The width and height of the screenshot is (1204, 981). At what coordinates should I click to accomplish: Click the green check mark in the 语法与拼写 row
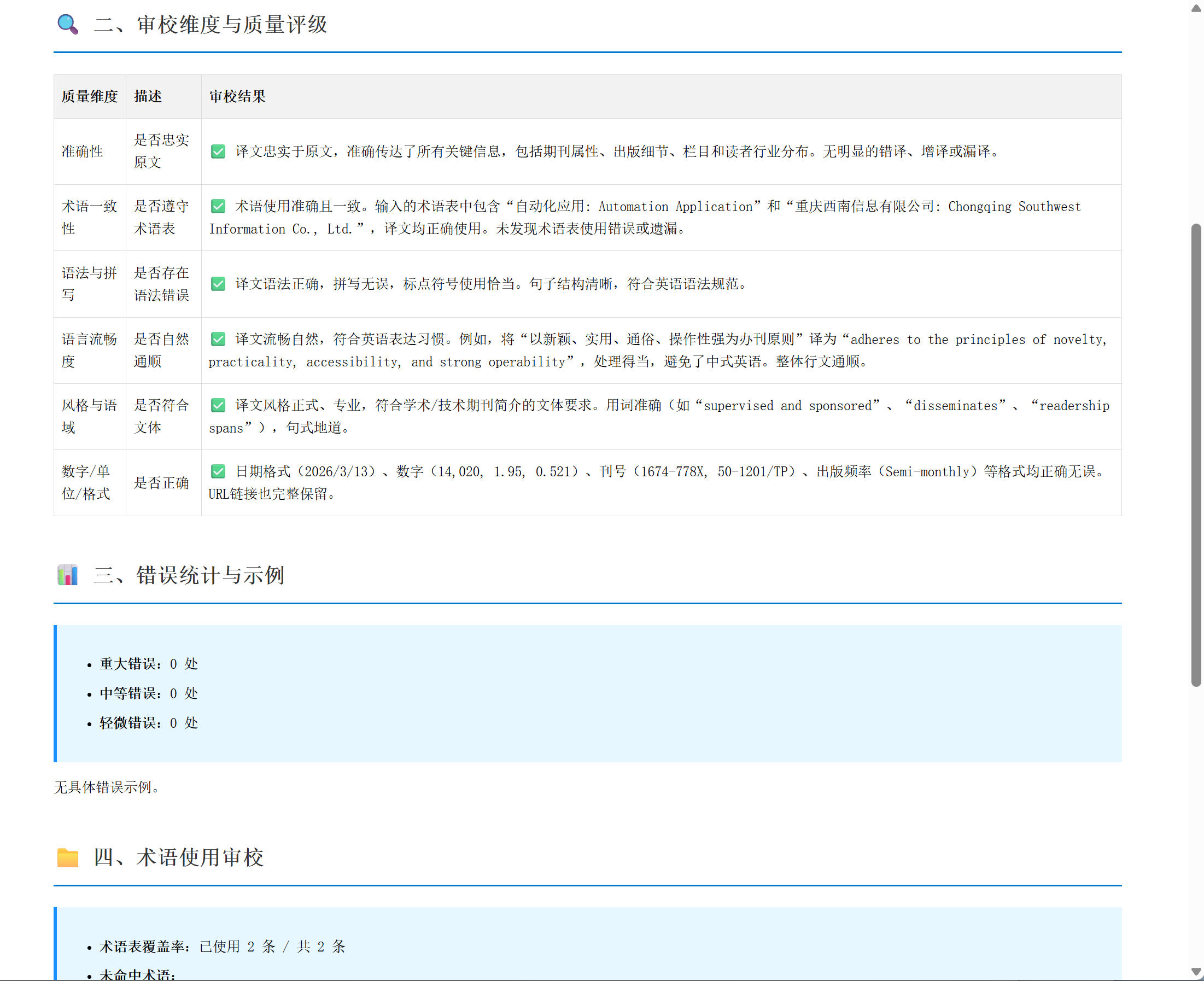218,284
